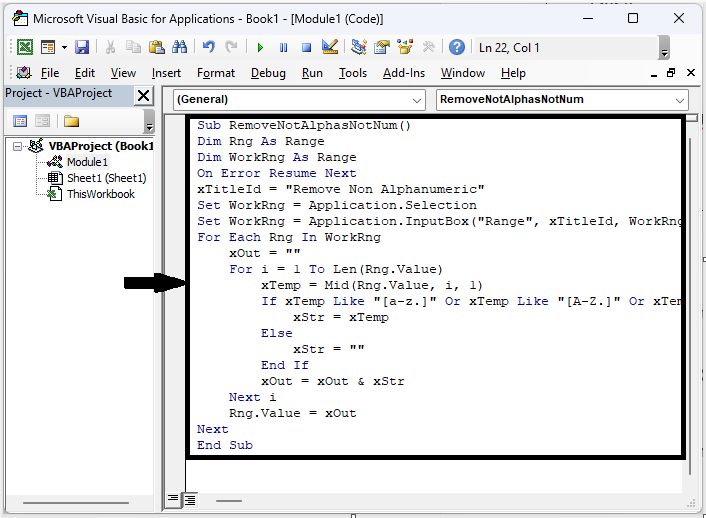Select VBAProject (Book1) in project tree
Viewport: 706px width, 518px height.
click(101, 146)
